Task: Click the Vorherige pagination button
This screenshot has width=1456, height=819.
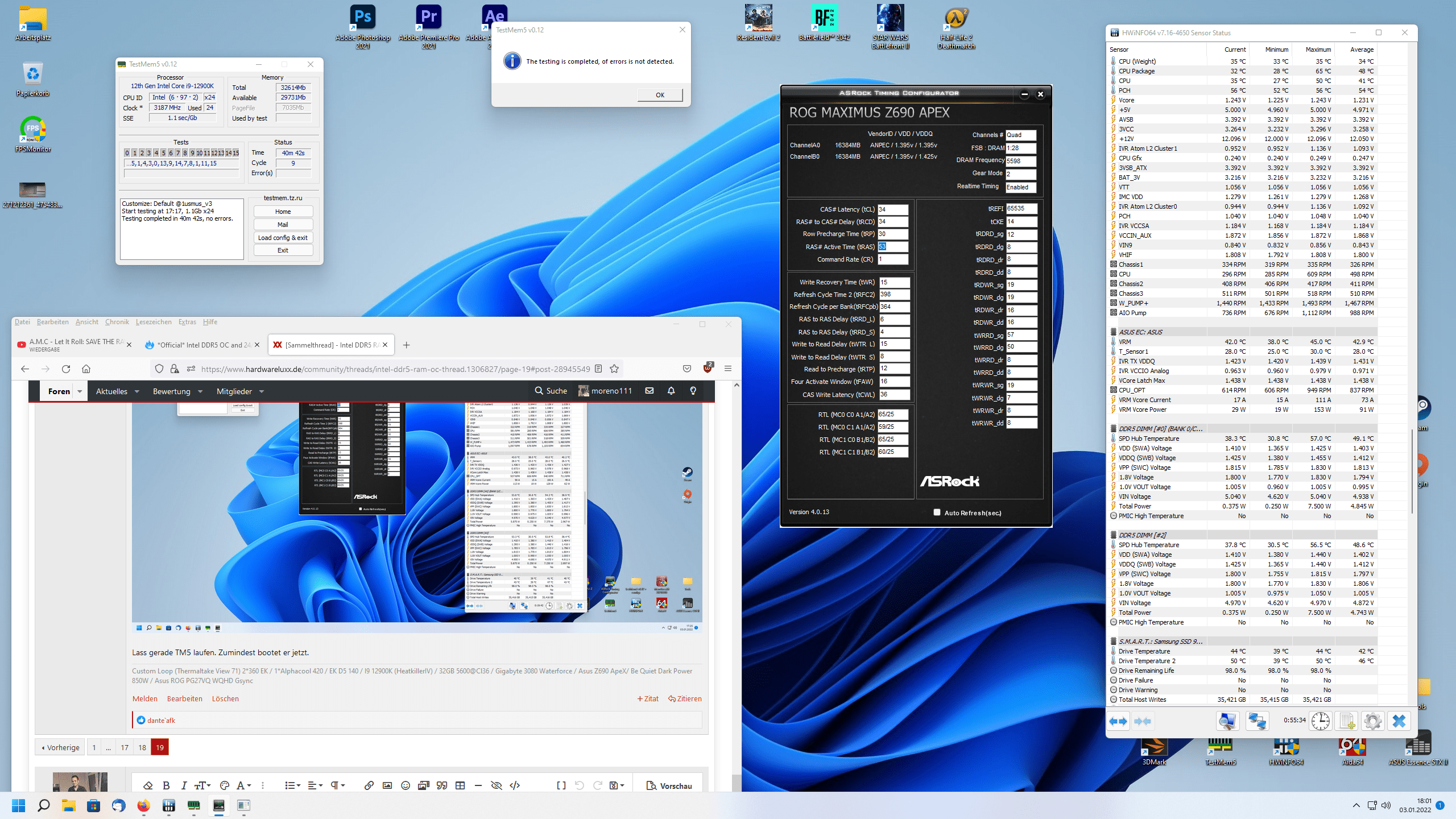Action: point(60,747)
